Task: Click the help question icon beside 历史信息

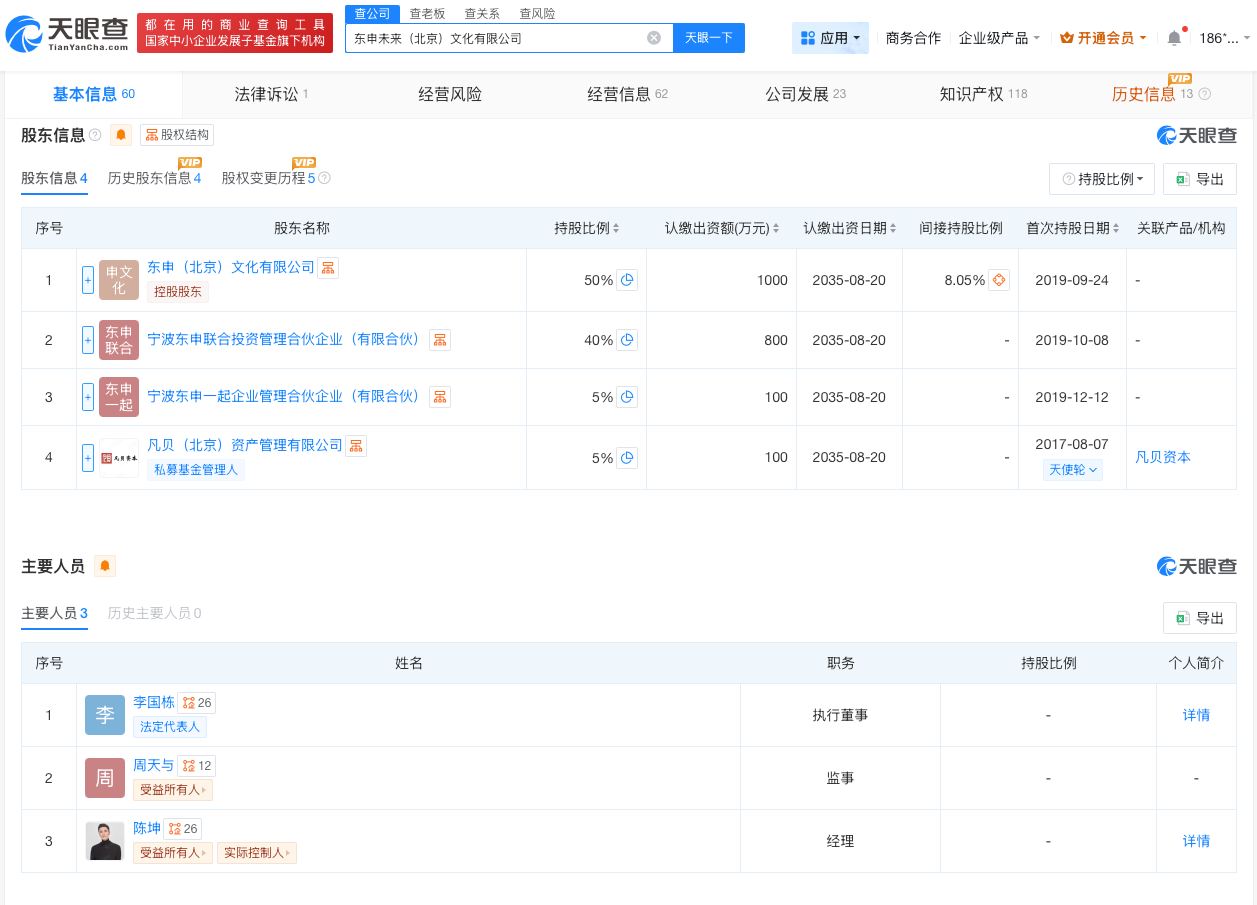Action: (1204, 94)
